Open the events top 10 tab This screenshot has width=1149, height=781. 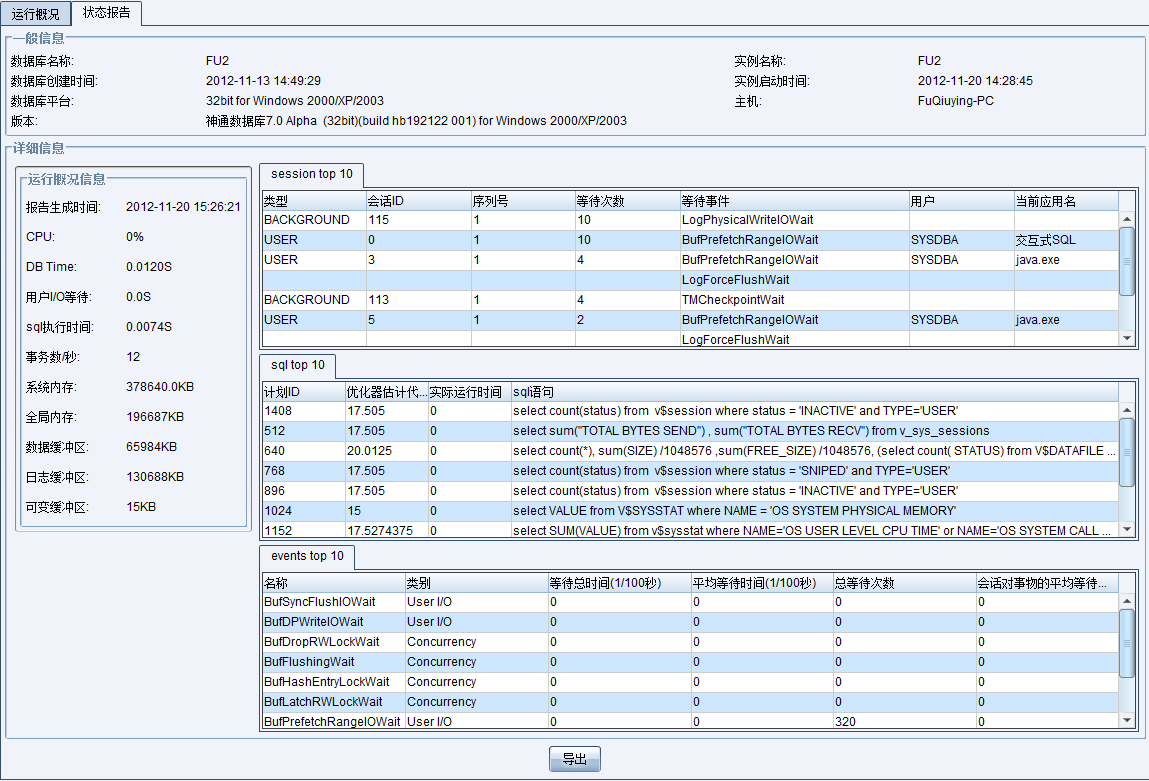(307, 556)
